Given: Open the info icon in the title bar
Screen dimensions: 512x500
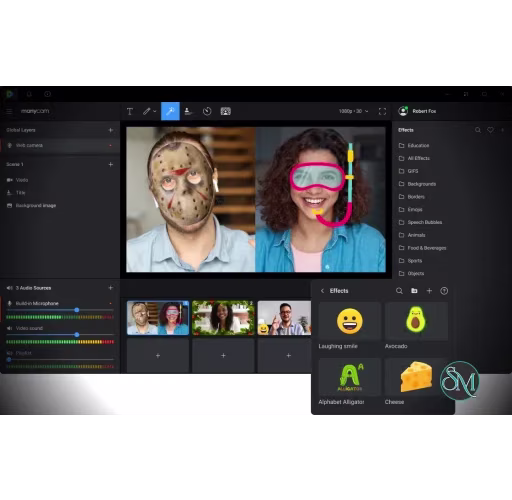Looking at the screenshot, I should [48, 94].
